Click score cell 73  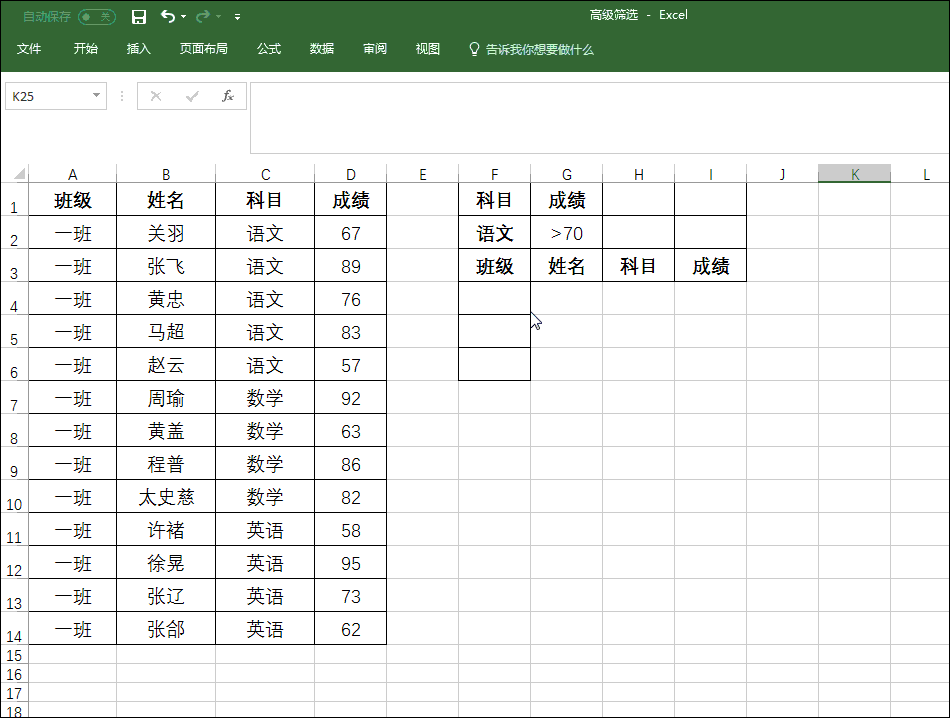coord(351,596)
